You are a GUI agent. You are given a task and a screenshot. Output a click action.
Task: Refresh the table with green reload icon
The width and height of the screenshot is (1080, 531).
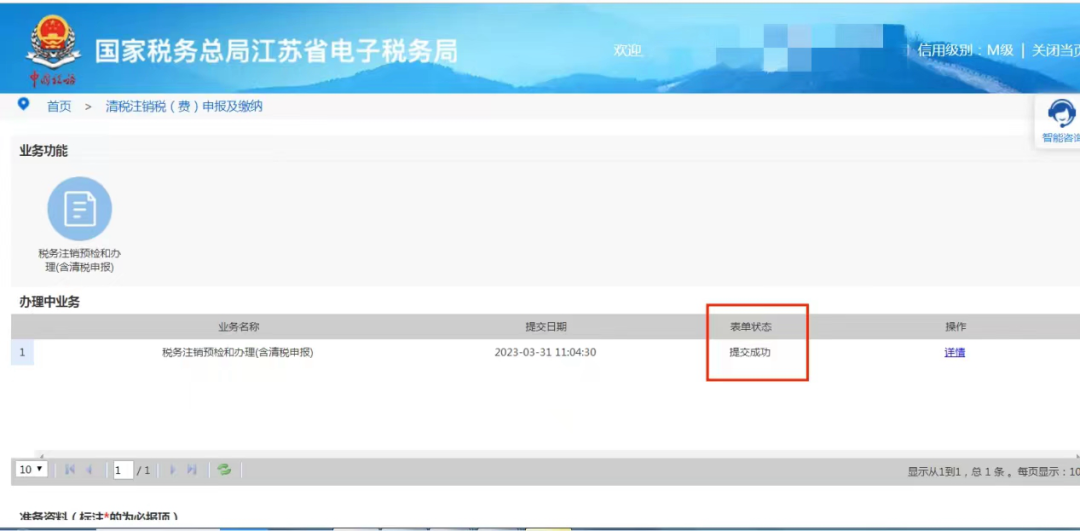tap(224, 469)
